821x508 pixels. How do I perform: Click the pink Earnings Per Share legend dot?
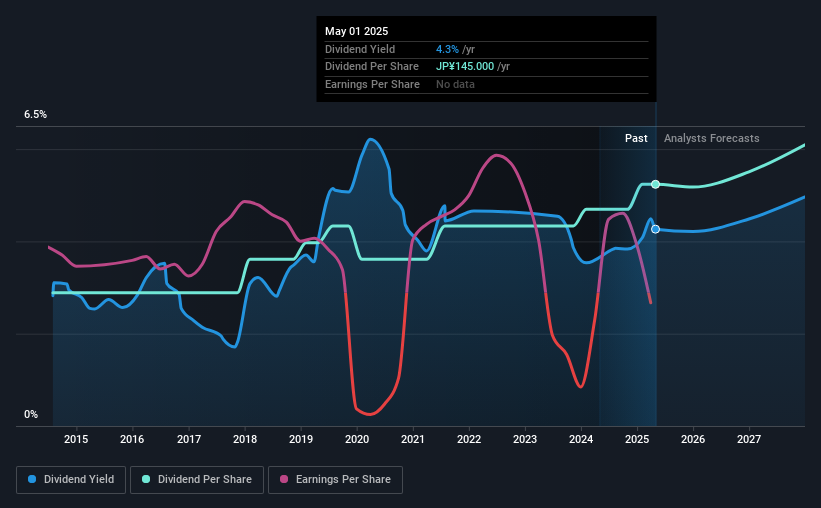(284, 479)
